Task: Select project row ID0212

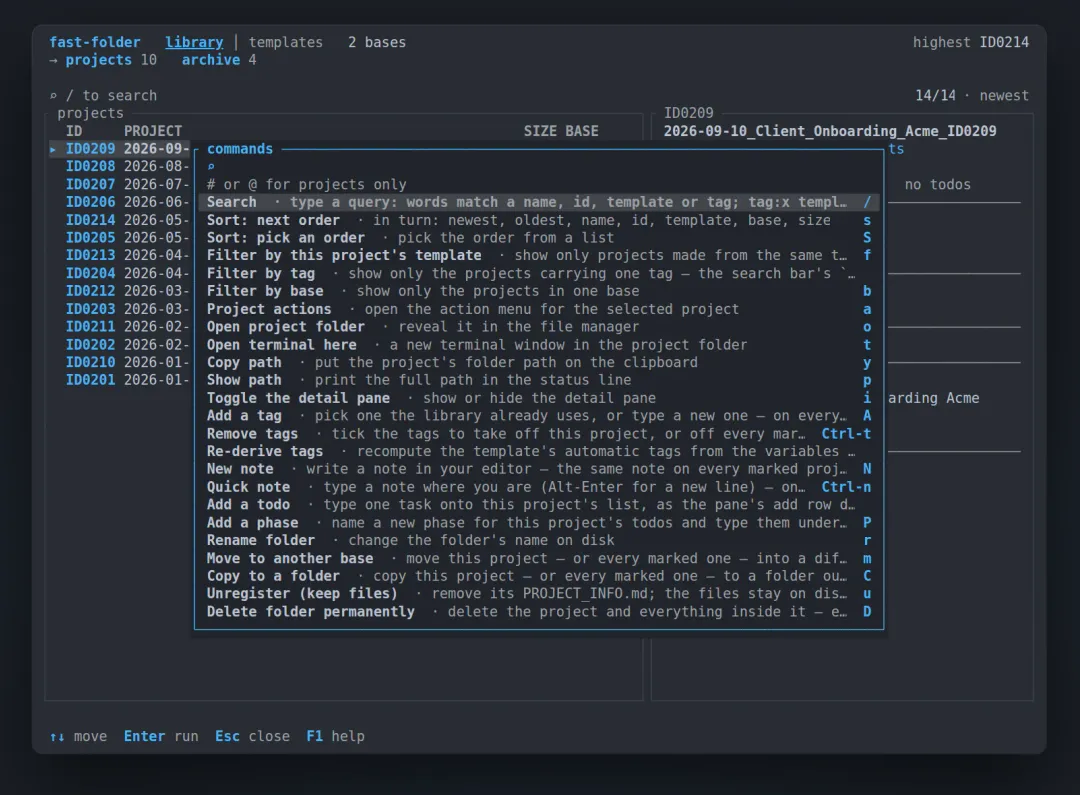Action: pos(120,291)
